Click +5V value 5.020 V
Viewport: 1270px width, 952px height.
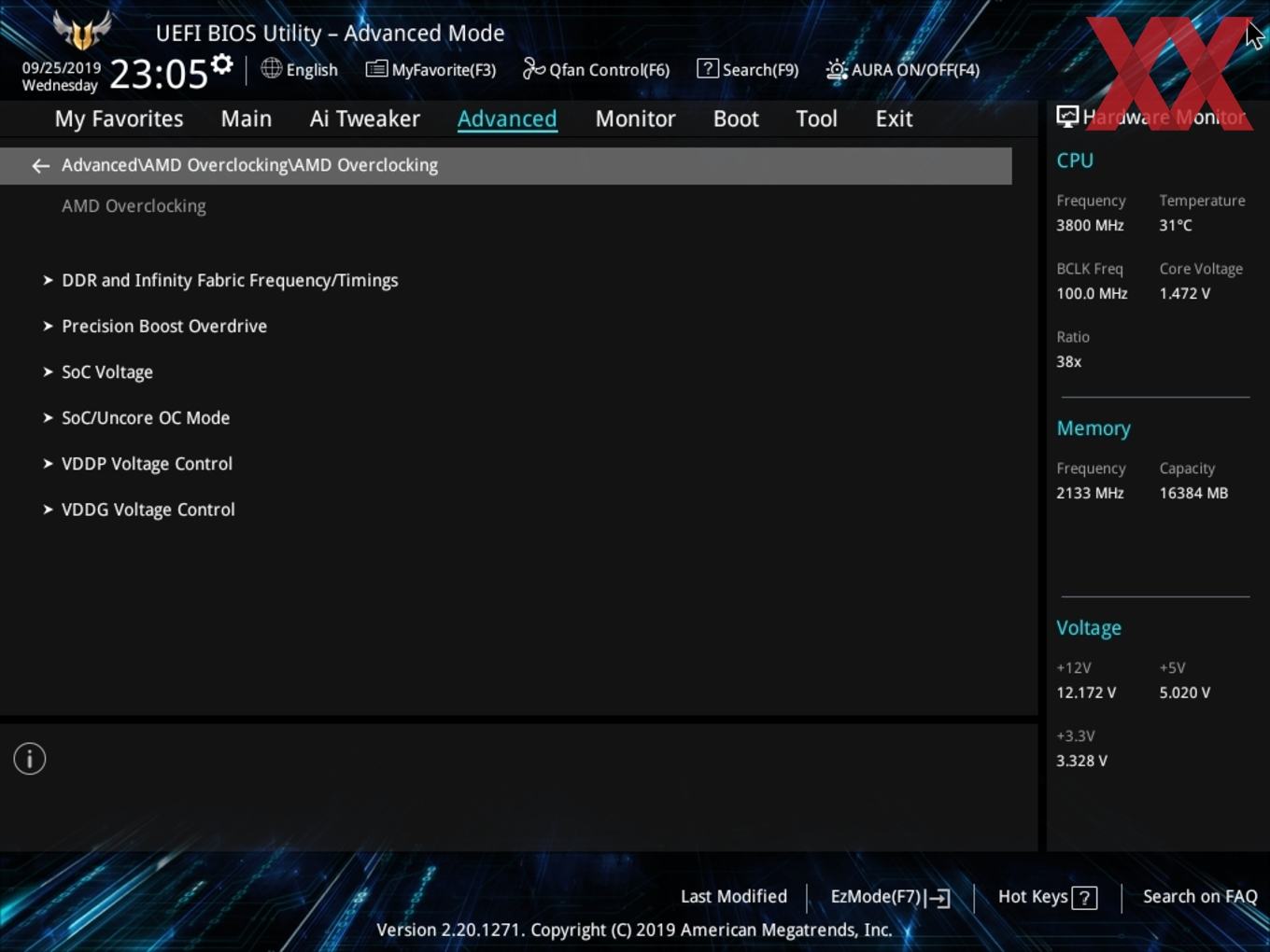(1185, 693)
